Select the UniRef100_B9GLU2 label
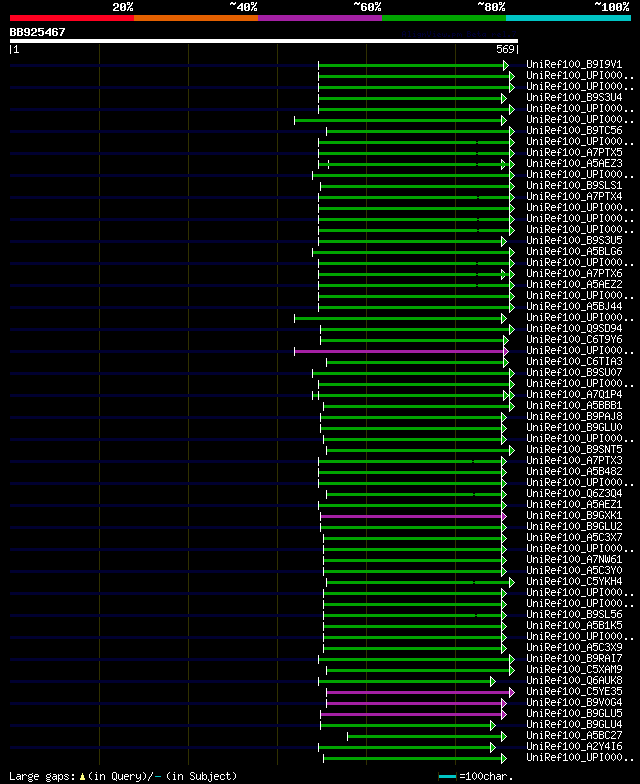640x784 pixels. point(574,526)
